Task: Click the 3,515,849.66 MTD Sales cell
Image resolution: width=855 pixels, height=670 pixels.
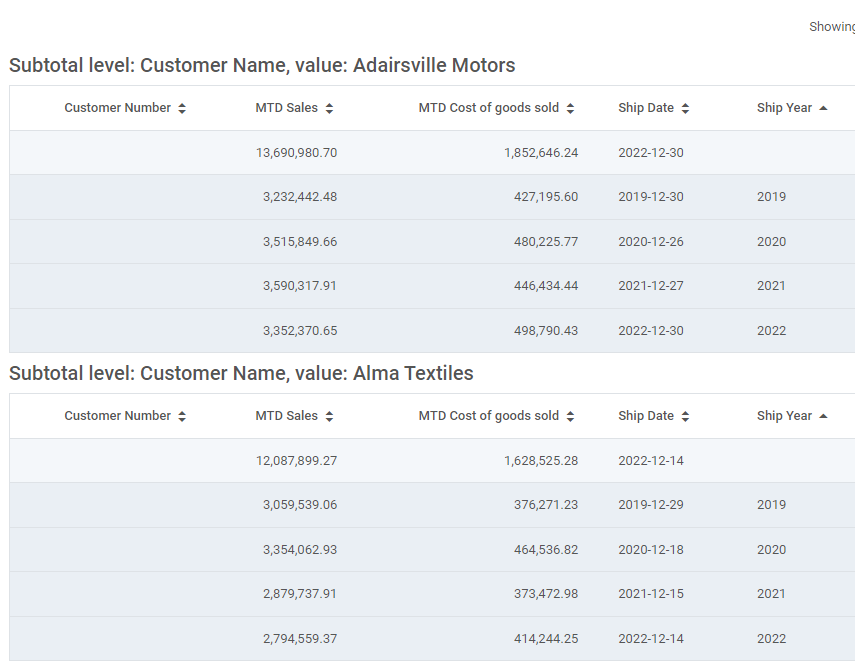Action: [x=300, y=242]
